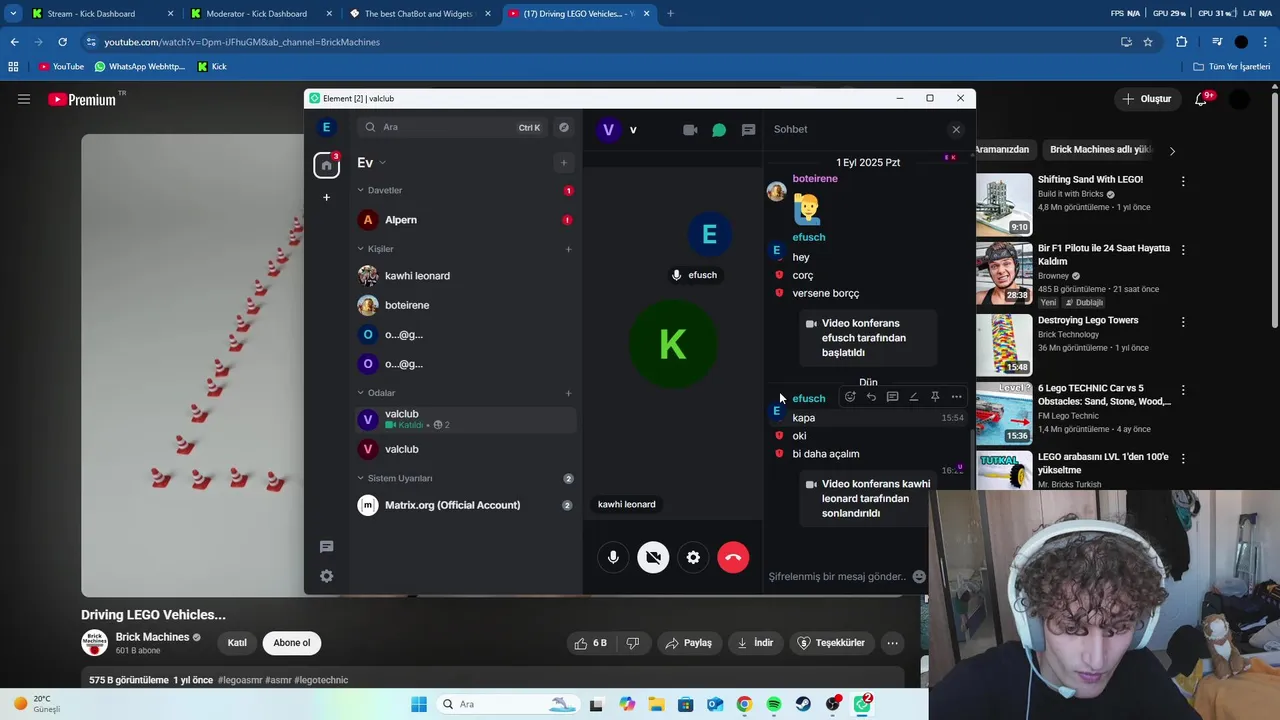1280x720 pixels.
Task: Open the Kick bookmark
Action: tap(212, 66)
